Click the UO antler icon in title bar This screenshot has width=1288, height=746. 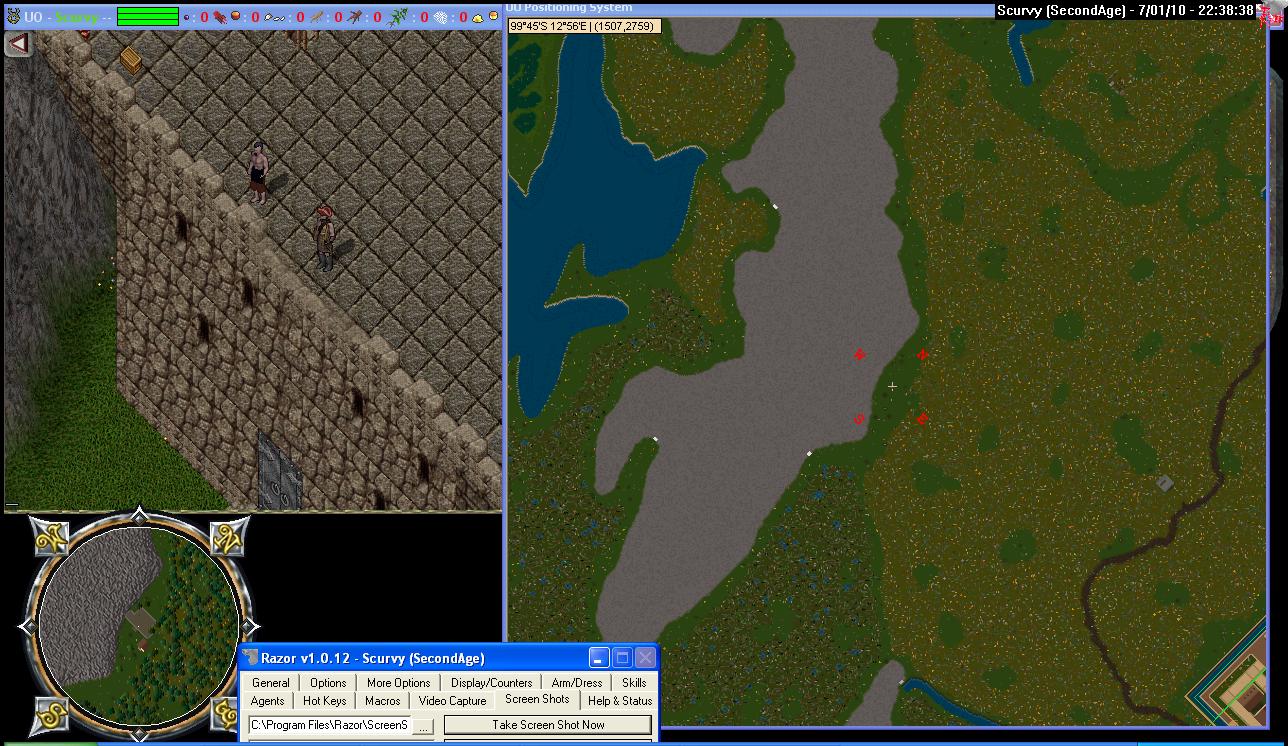click(x=12, y=17)
